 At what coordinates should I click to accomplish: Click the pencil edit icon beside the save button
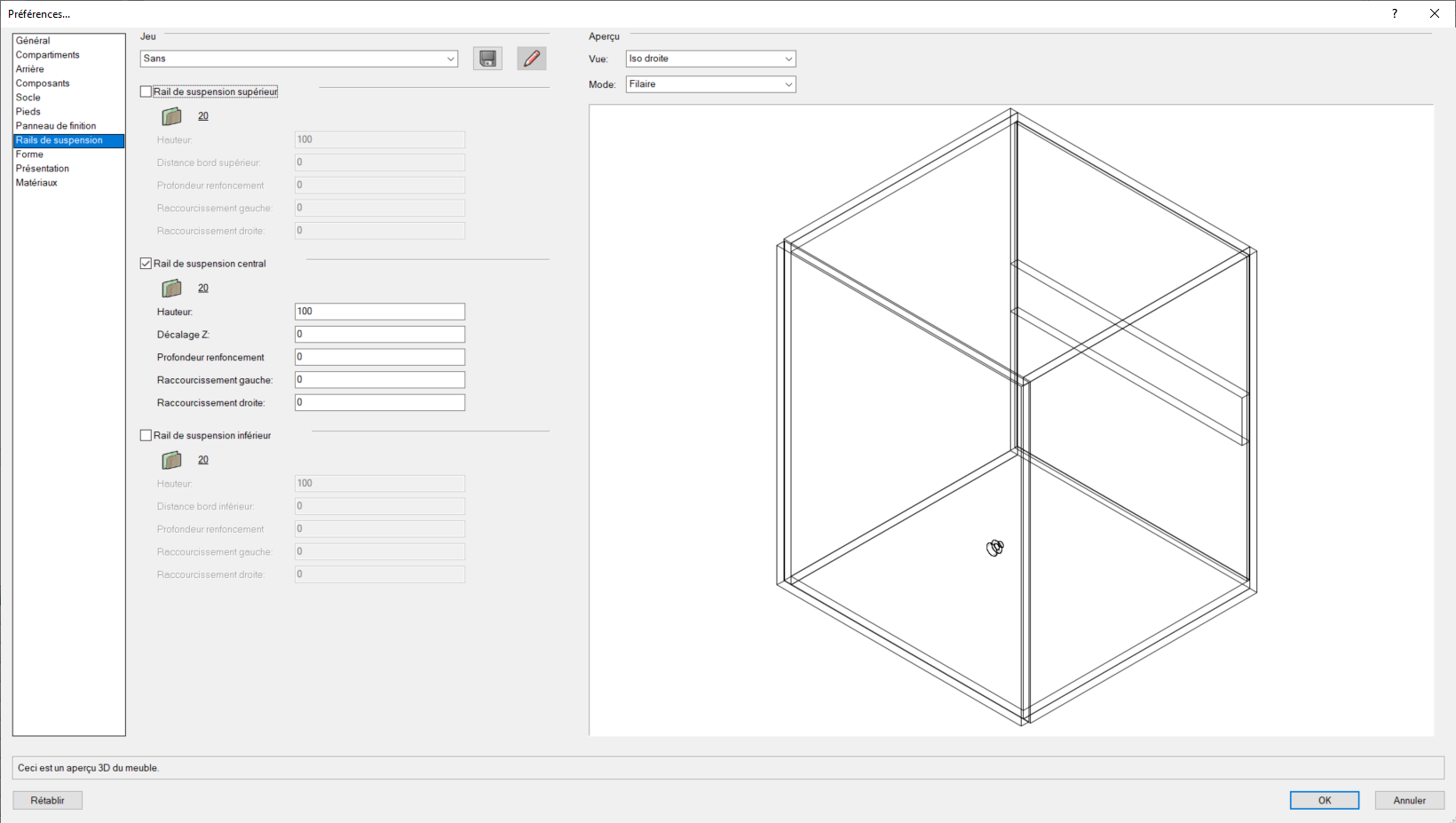531,58
